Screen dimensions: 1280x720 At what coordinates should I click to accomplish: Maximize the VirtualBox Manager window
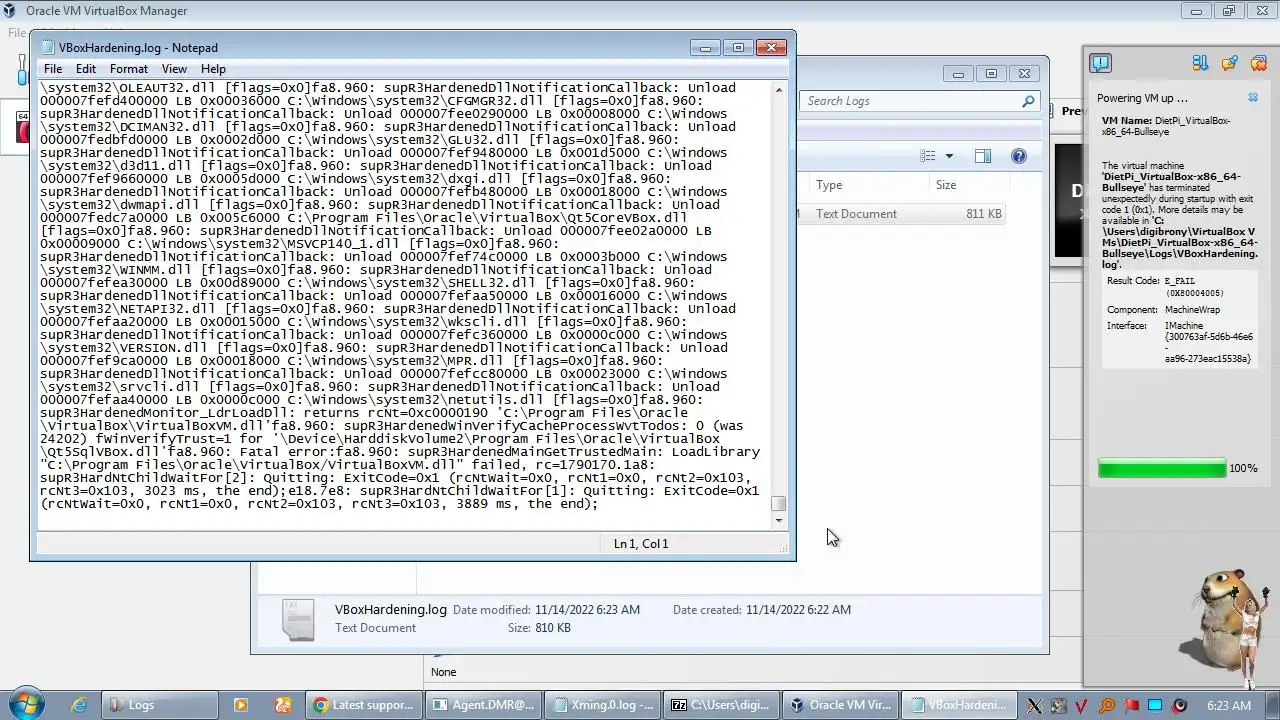pos(1230,11)
